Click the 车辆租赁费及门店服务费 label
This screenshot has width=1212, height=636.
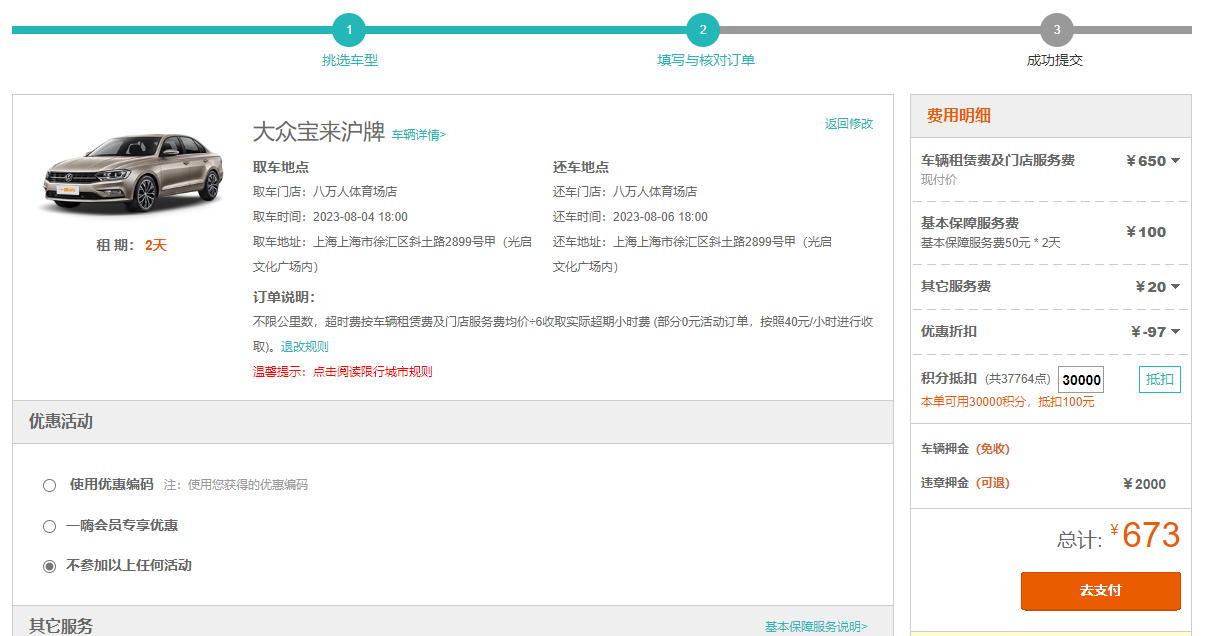pos(998,160)
